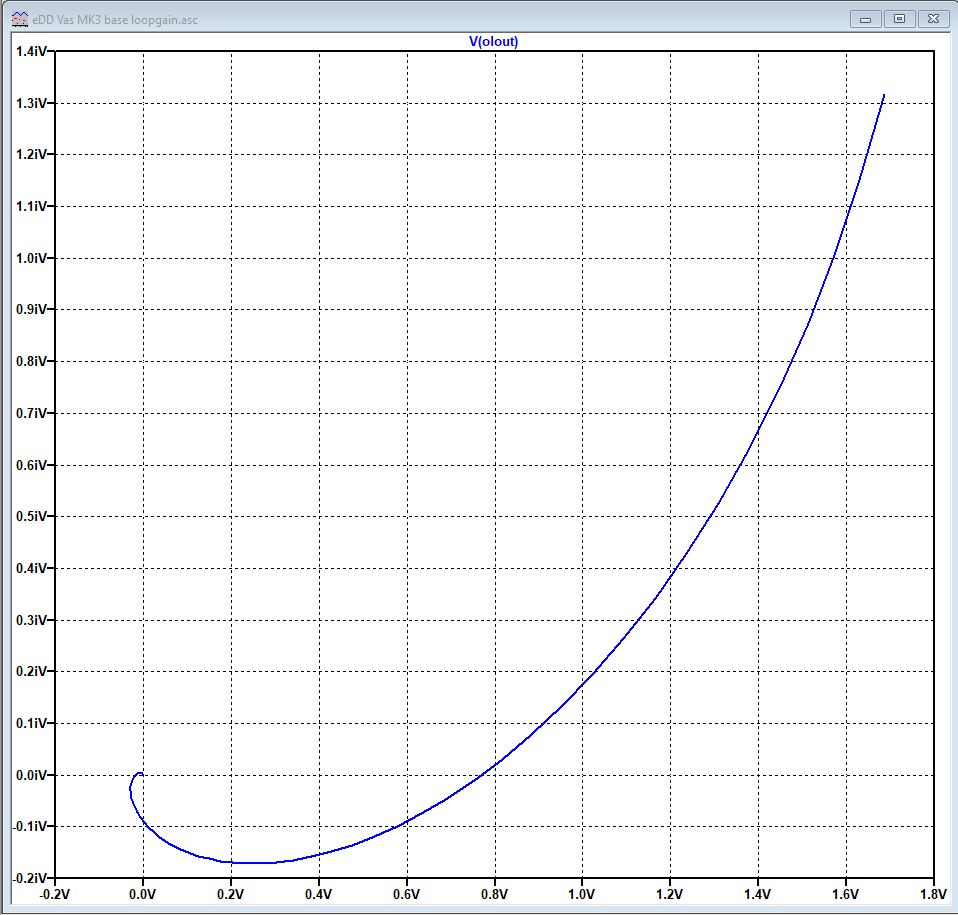
Task: Click the -0.2V horizontal axis label
Action: [x=55, y=894]
